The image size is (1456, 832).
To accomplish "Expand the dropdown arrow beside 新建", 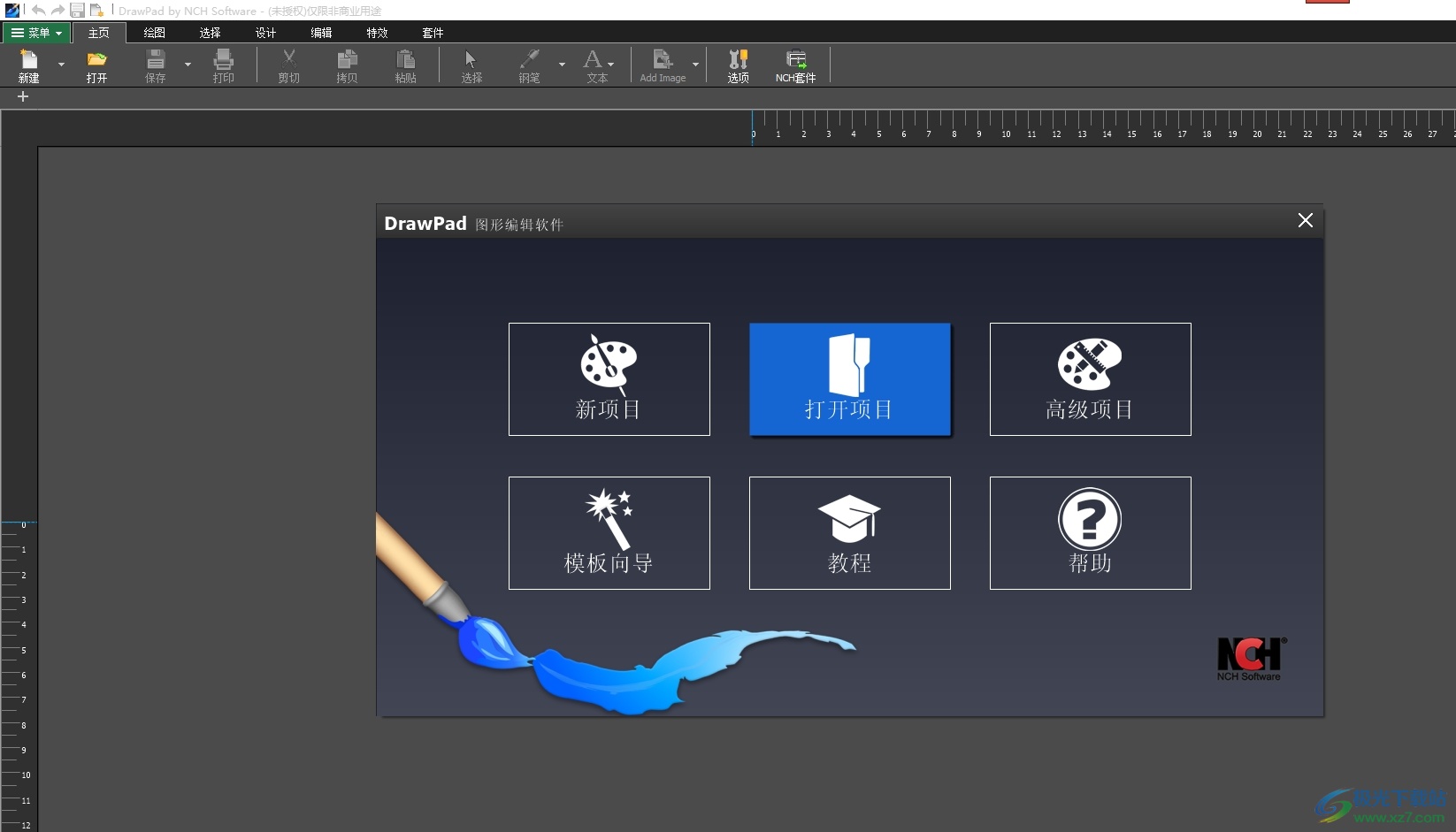I will pyautogui.click(x=61, y=65).
